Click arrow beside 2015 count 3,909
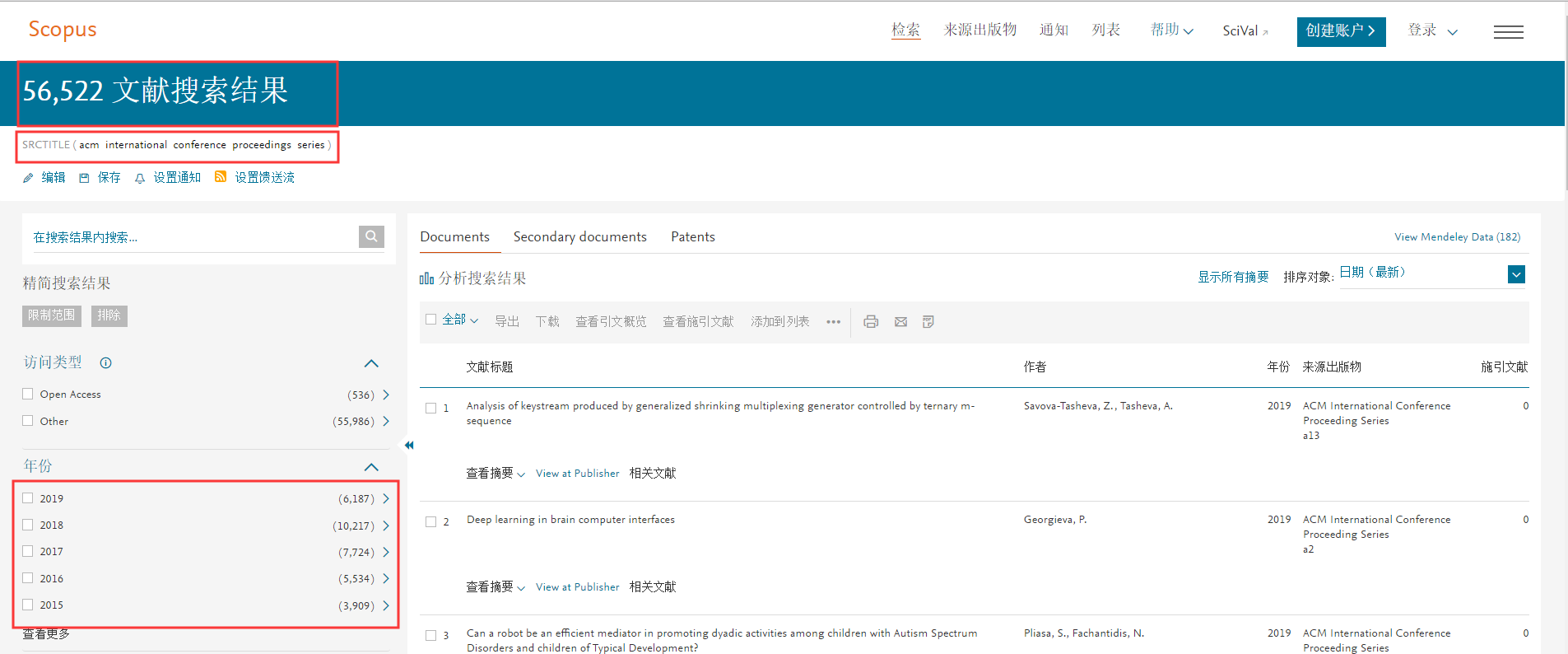 [x=386, y=605]
